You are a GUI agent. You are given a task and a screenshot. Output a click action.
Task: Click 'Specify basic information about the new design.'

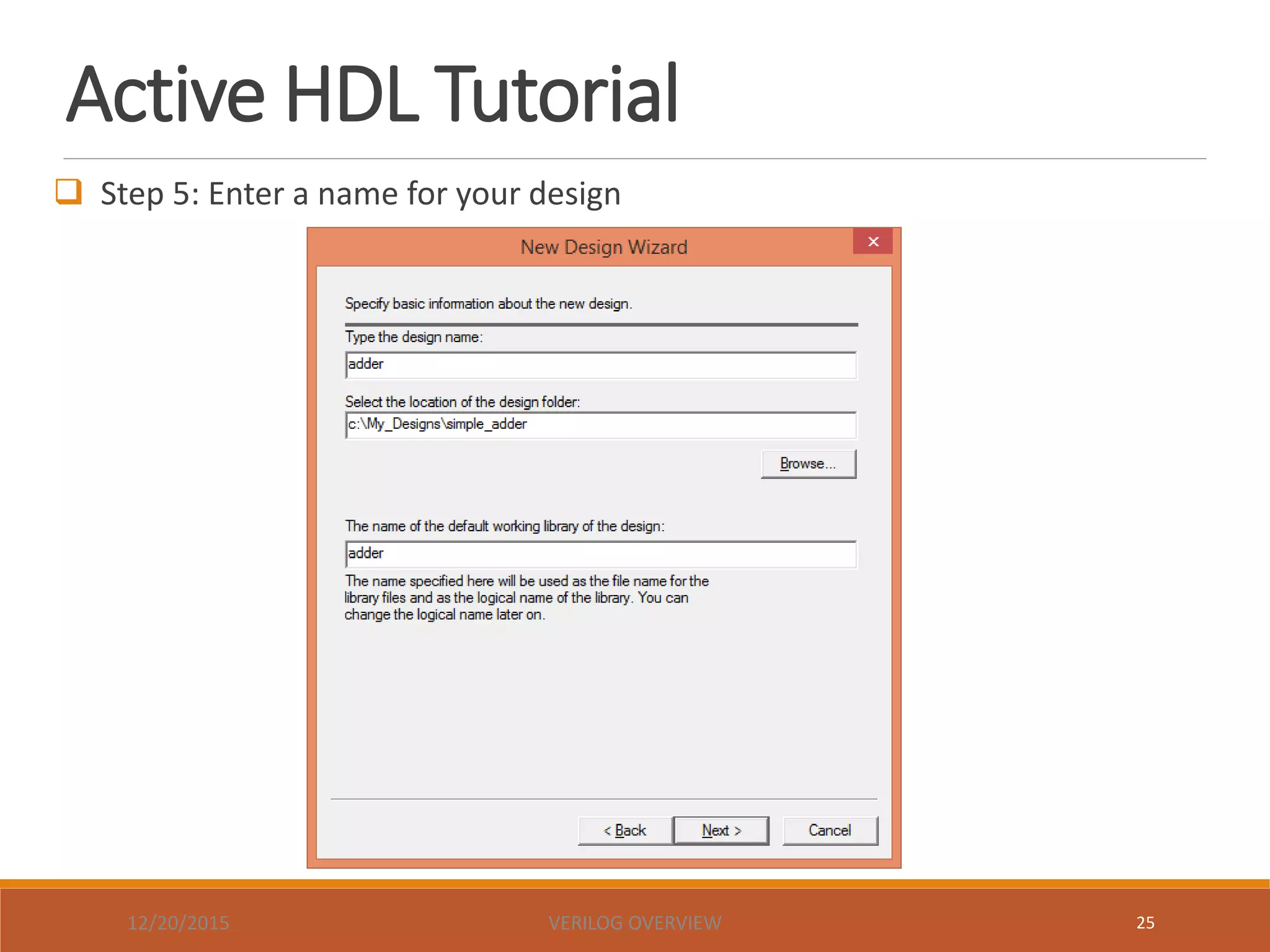click(x=489, y=304)
